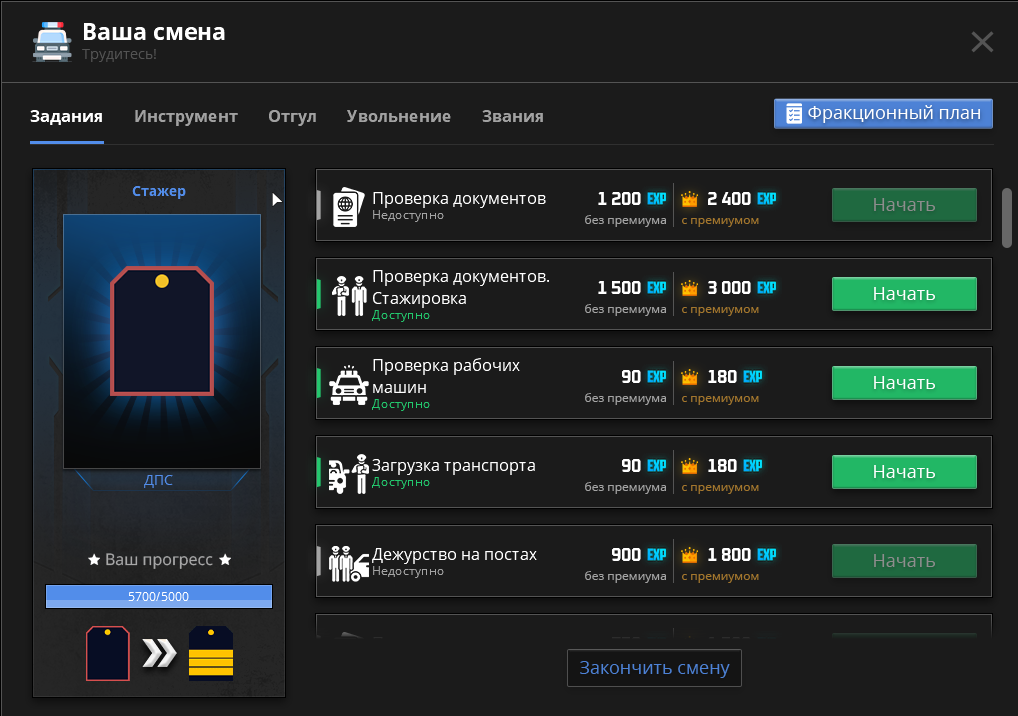Switch to the Инструмент tab
The width and height of the screenshot is (1018, 716).
click(x=186, y=116)
